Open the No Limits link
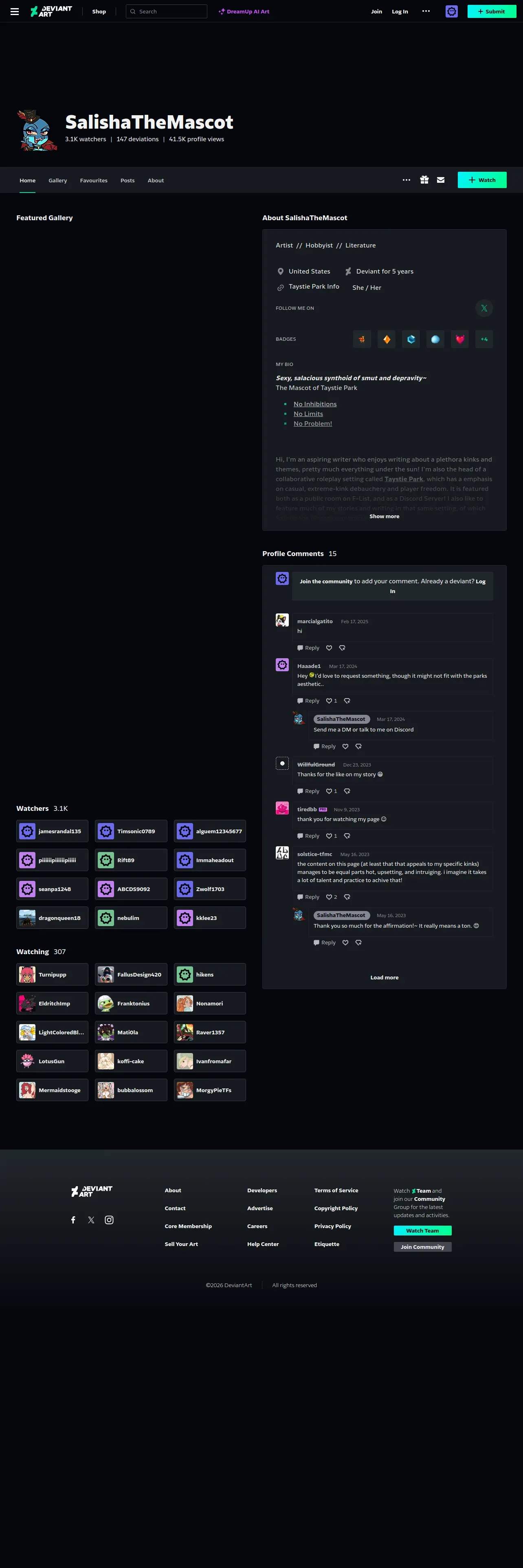 [308, 414]
